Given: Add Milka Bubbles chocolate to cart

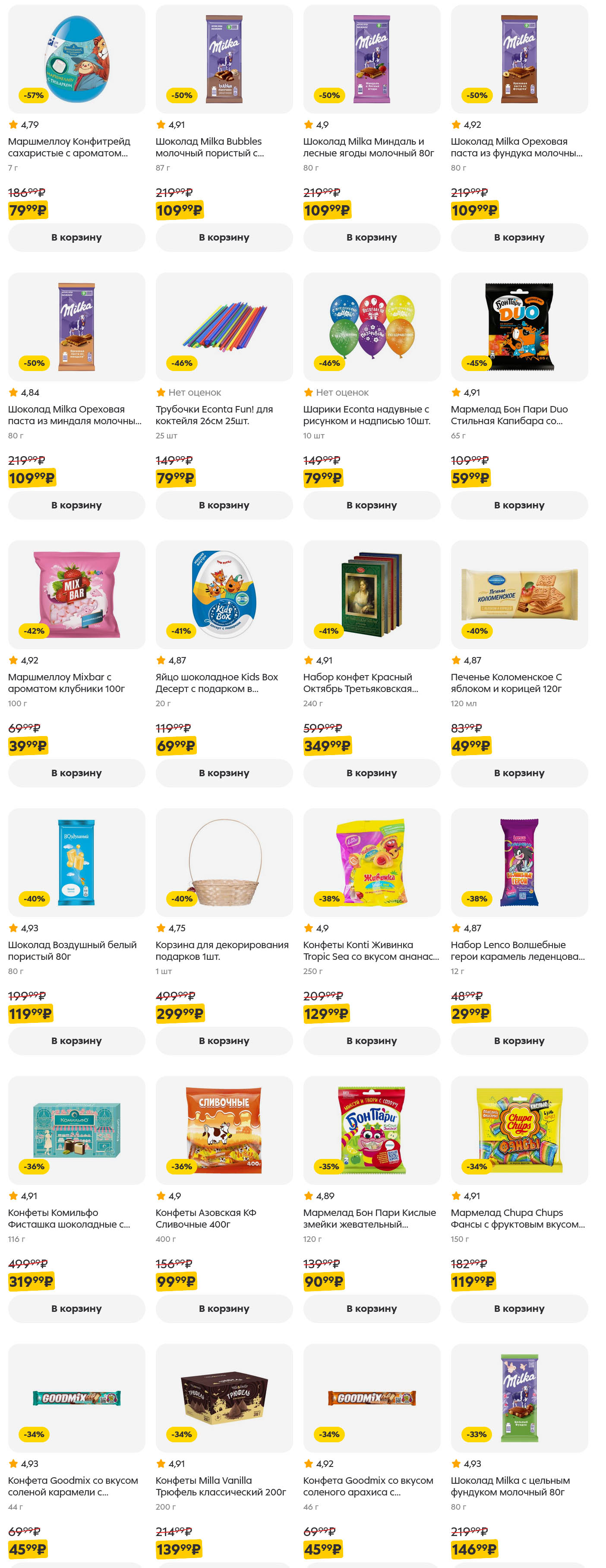Looking at the screenshot, I should tap(224, 238).
